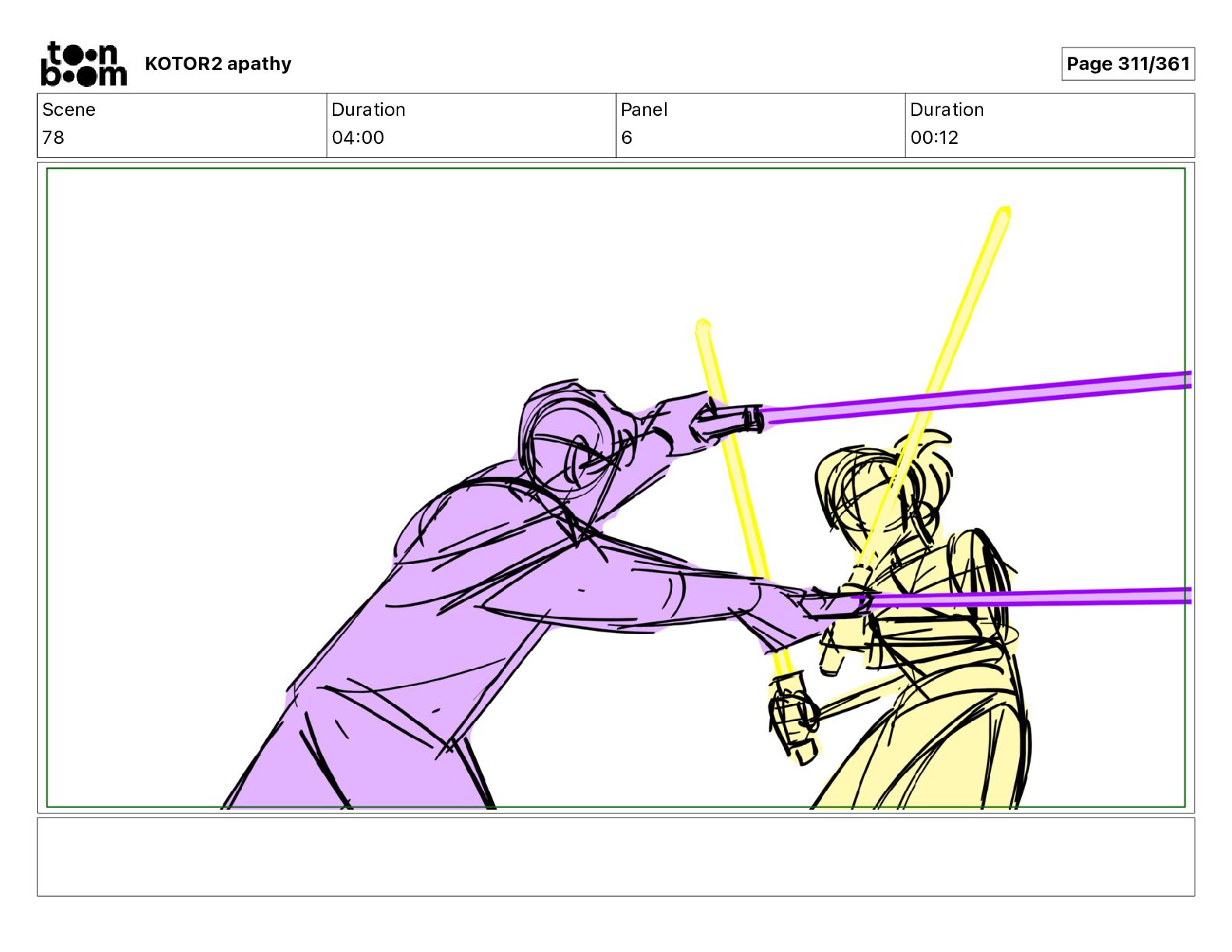The width and height of the screenshot is (1232, 952).
Task: Click the 'Panel' header label
Action: point(644,110)
